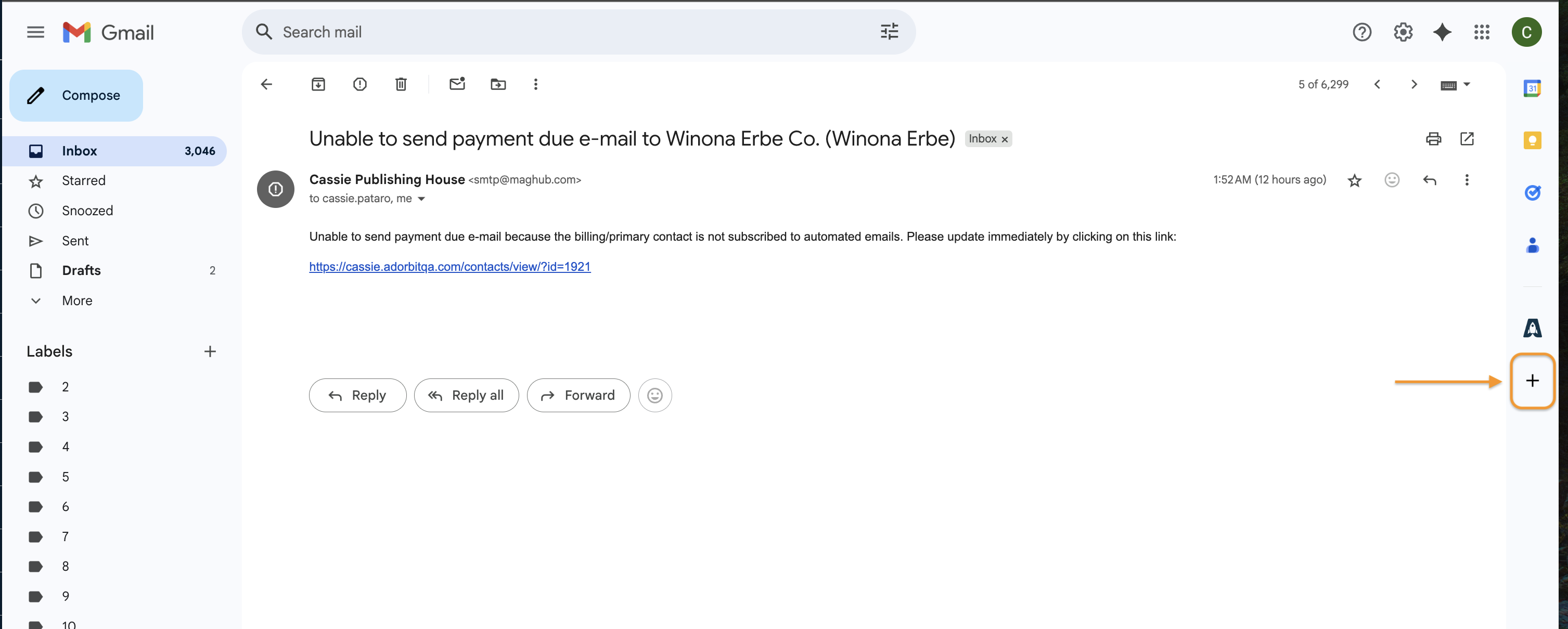Show recipient details dropdown arrow

point(421,199)
